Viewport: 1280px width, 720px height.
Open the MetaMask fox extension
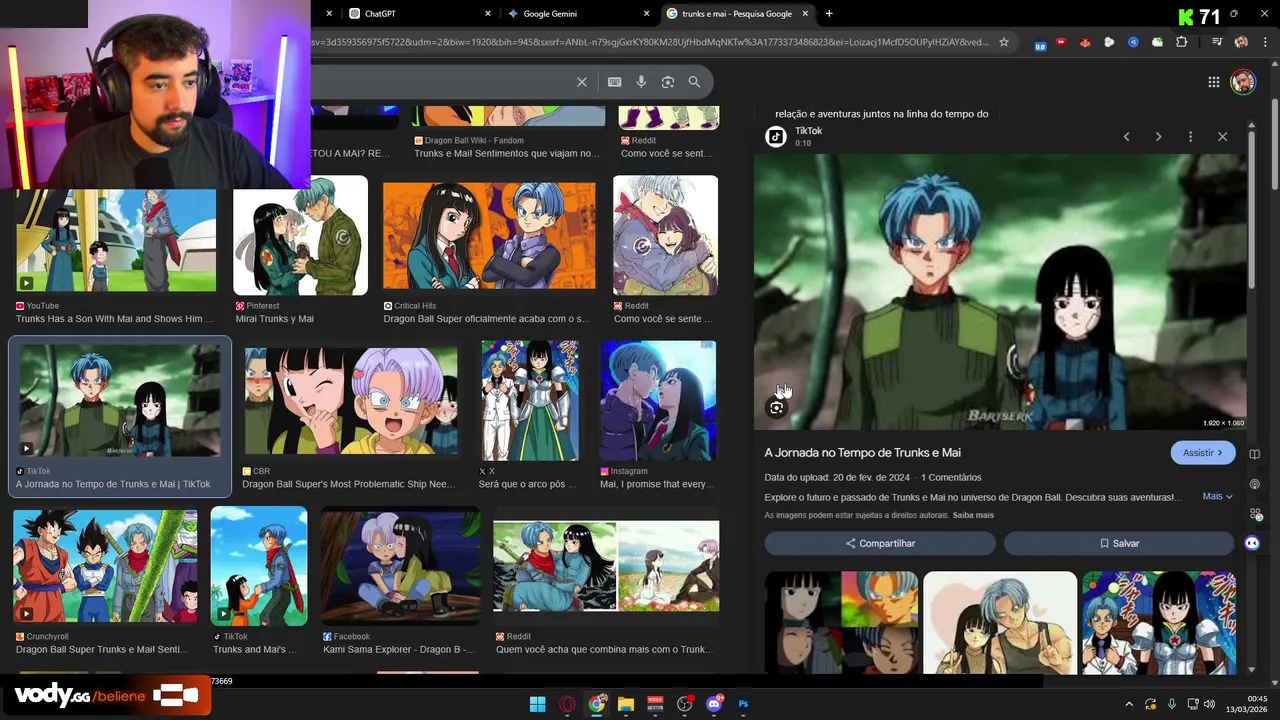tap(1085, 42)
